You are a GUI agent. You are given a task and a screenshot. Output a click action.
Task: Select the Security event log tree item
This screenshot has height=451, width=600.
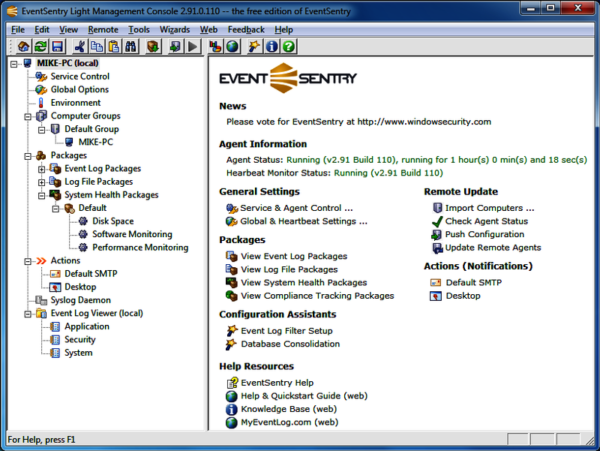click(80, 339)
